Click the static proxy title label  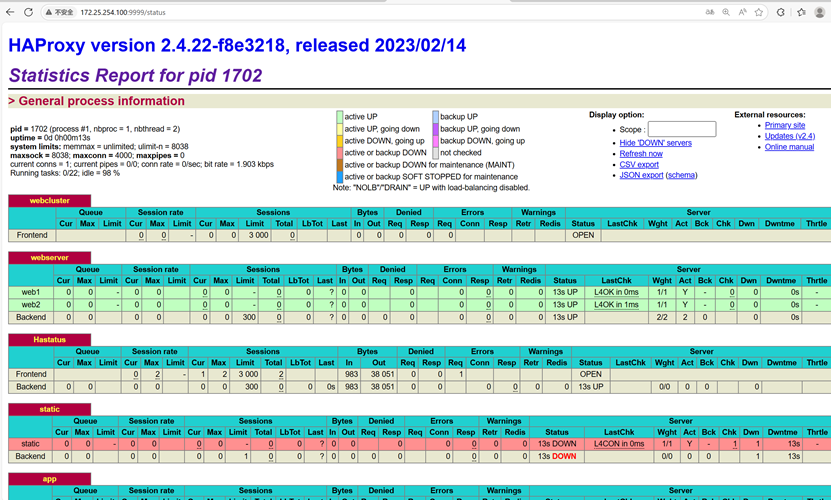point(49,409)
